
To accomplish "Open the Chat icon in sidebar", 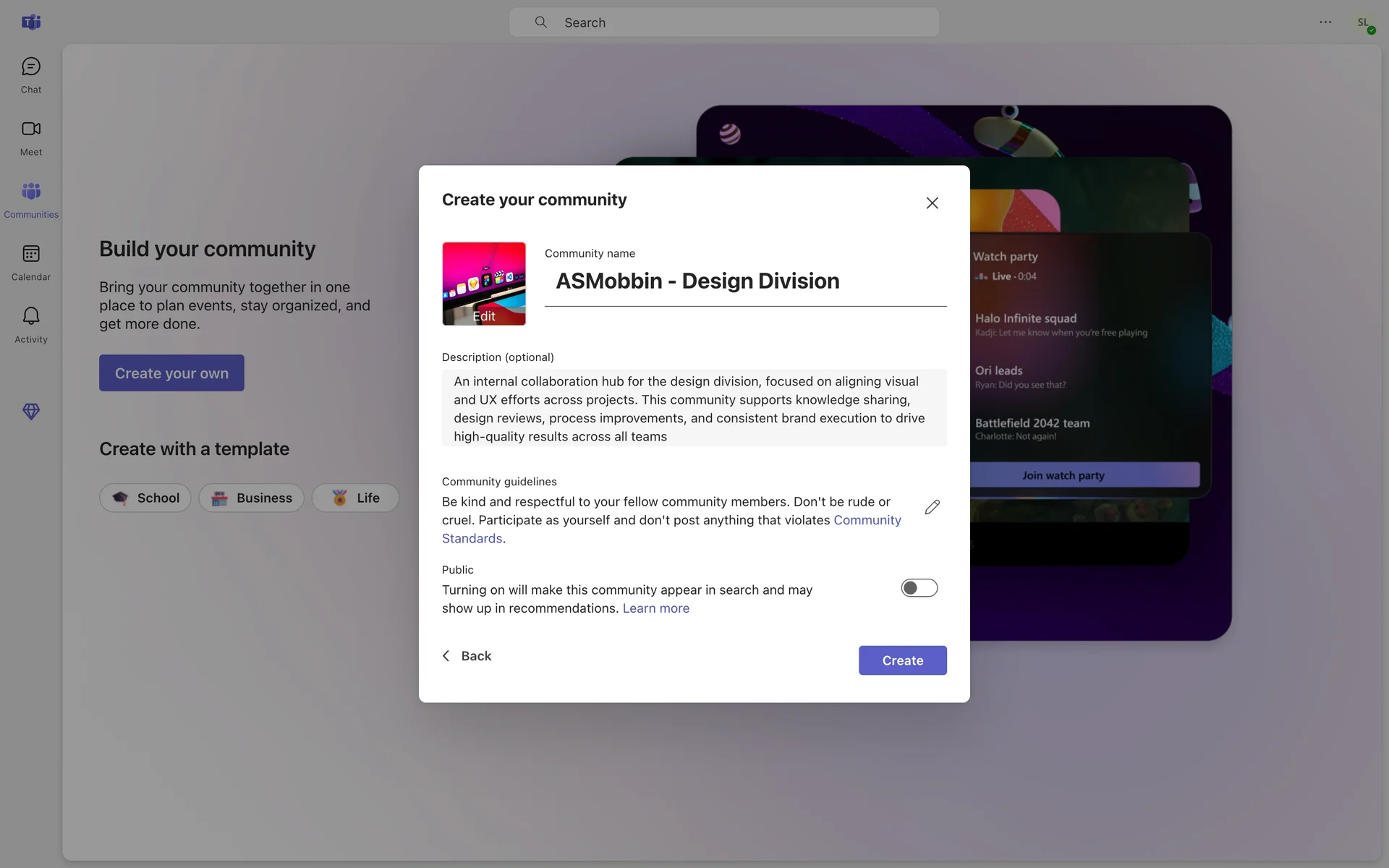I will coord(30,67).
